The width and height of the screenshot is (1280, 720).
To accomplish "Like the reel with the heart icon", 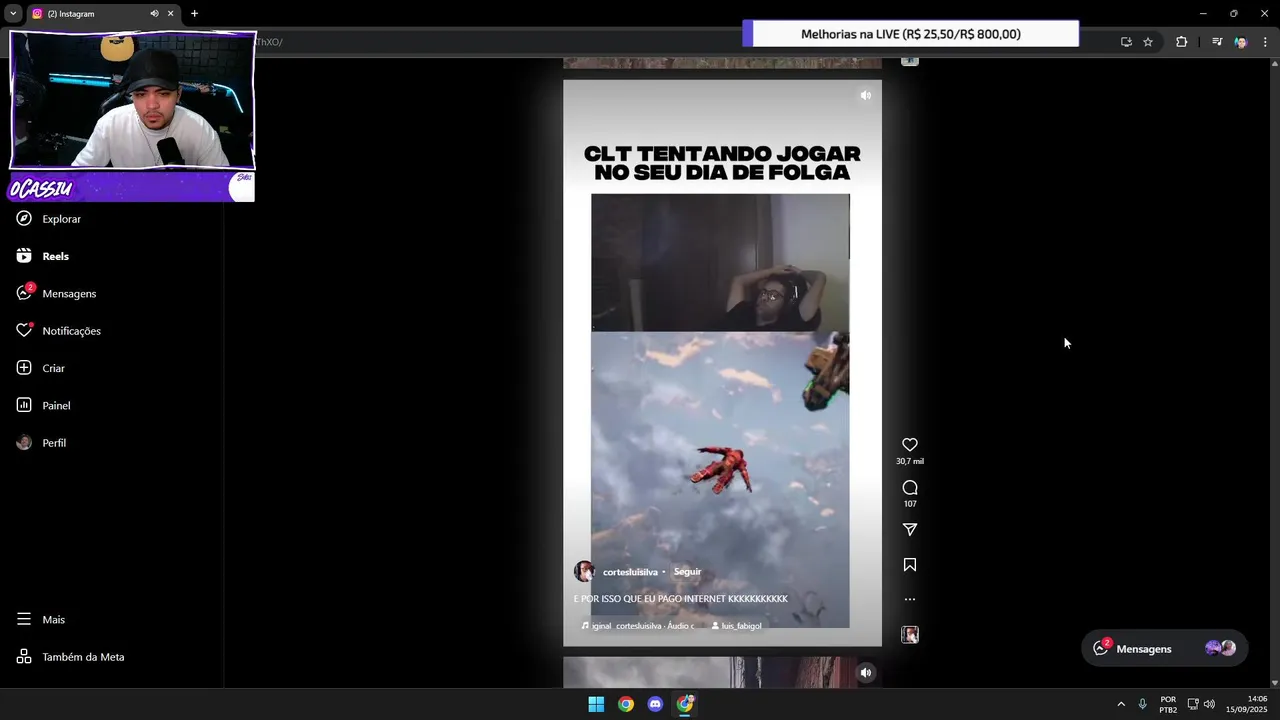I will [910, 445].
